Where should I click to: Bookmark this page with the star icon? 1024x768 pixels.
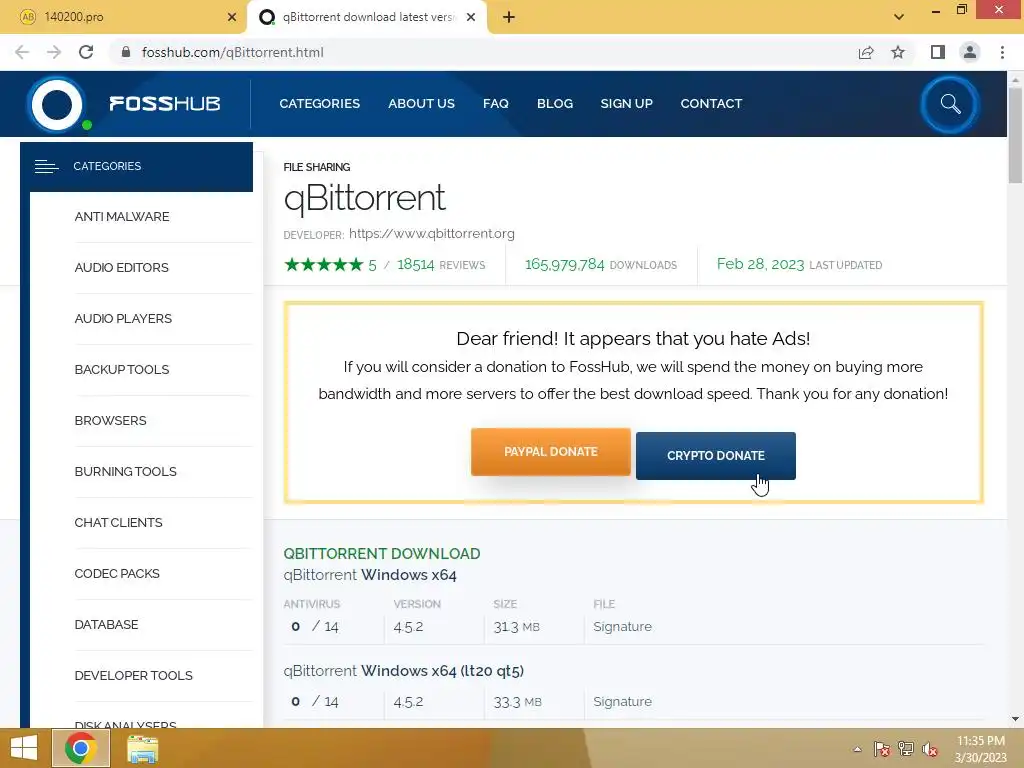898,52
